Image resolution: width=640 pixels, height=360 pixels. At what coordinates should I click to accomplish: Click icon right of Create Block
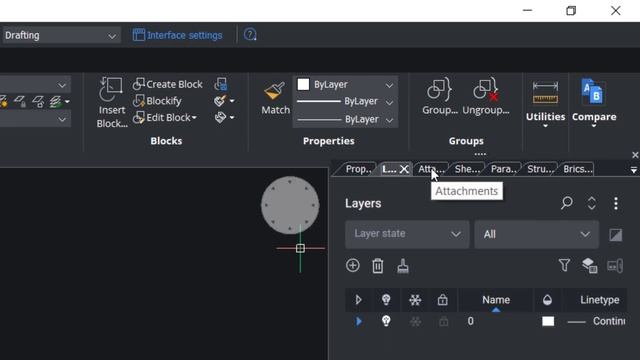tap(221, 84)
